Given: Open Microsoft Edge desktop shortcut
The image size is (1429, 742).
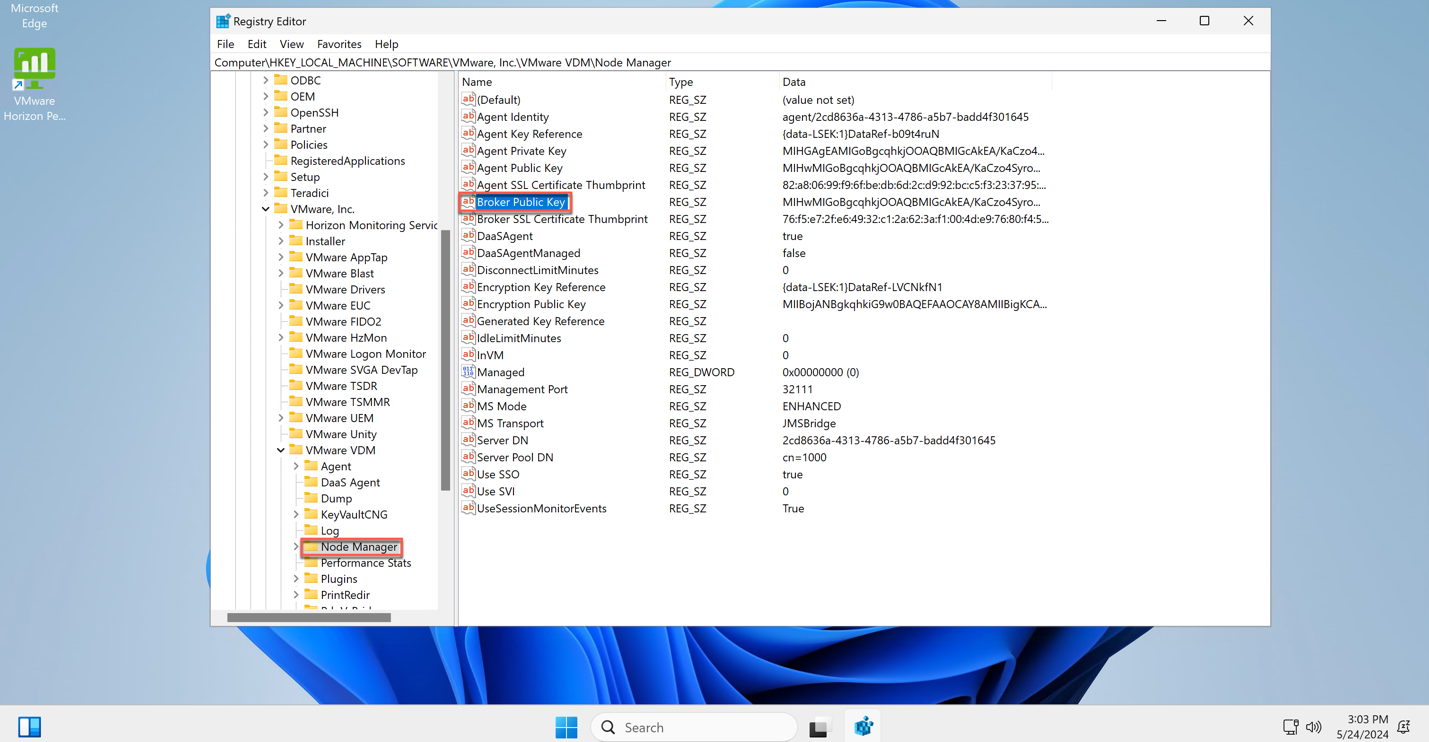Looking at the screenshot, I should (34, 15).
